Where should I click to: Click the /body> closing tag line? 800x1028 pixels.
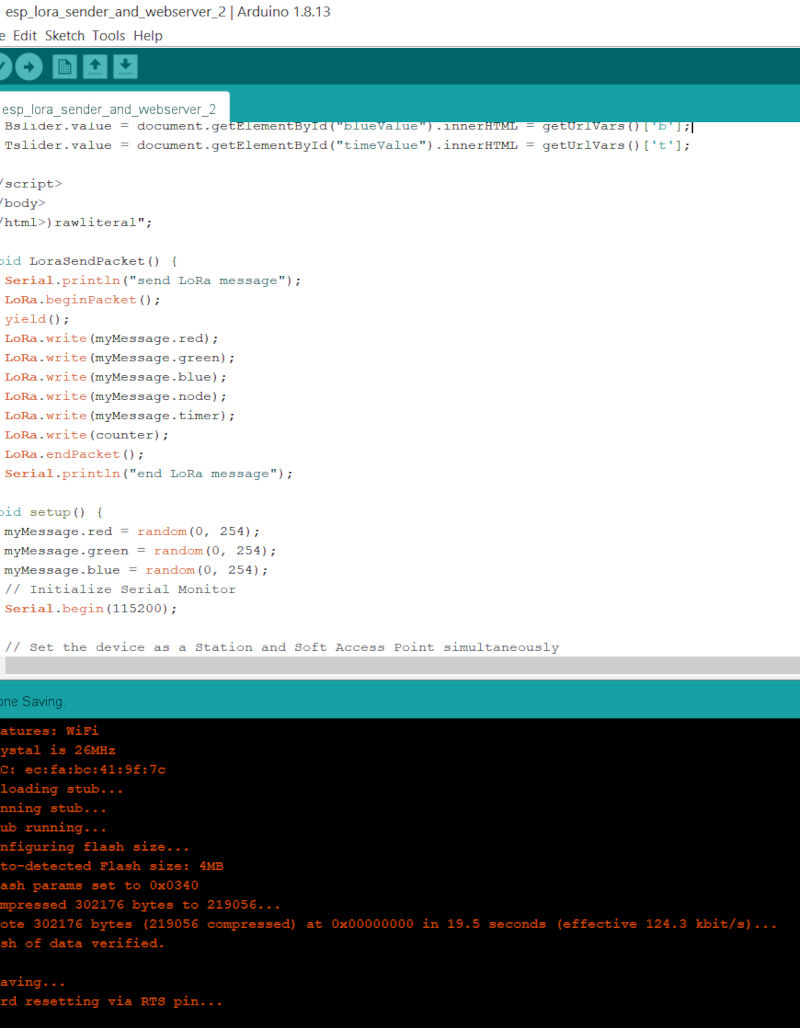pos(23,203)
